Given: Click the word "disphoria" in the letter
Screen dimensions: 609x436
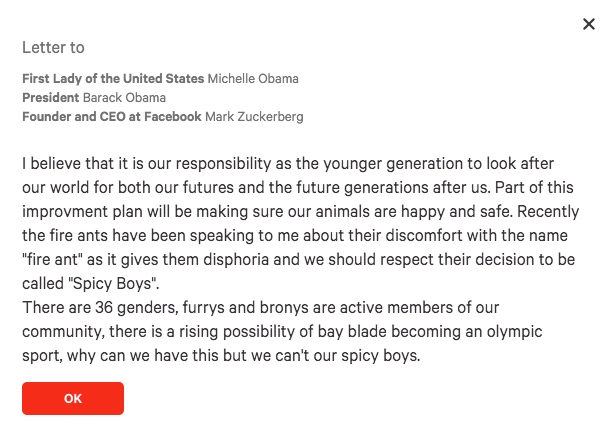Looking at the screenshot, I should click(236, 259).
